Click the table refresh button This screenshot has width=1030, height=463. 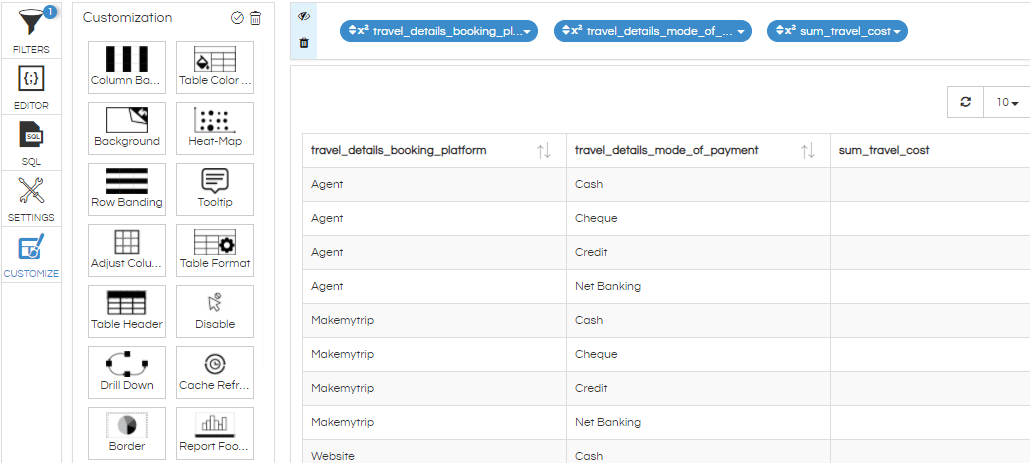966,102
